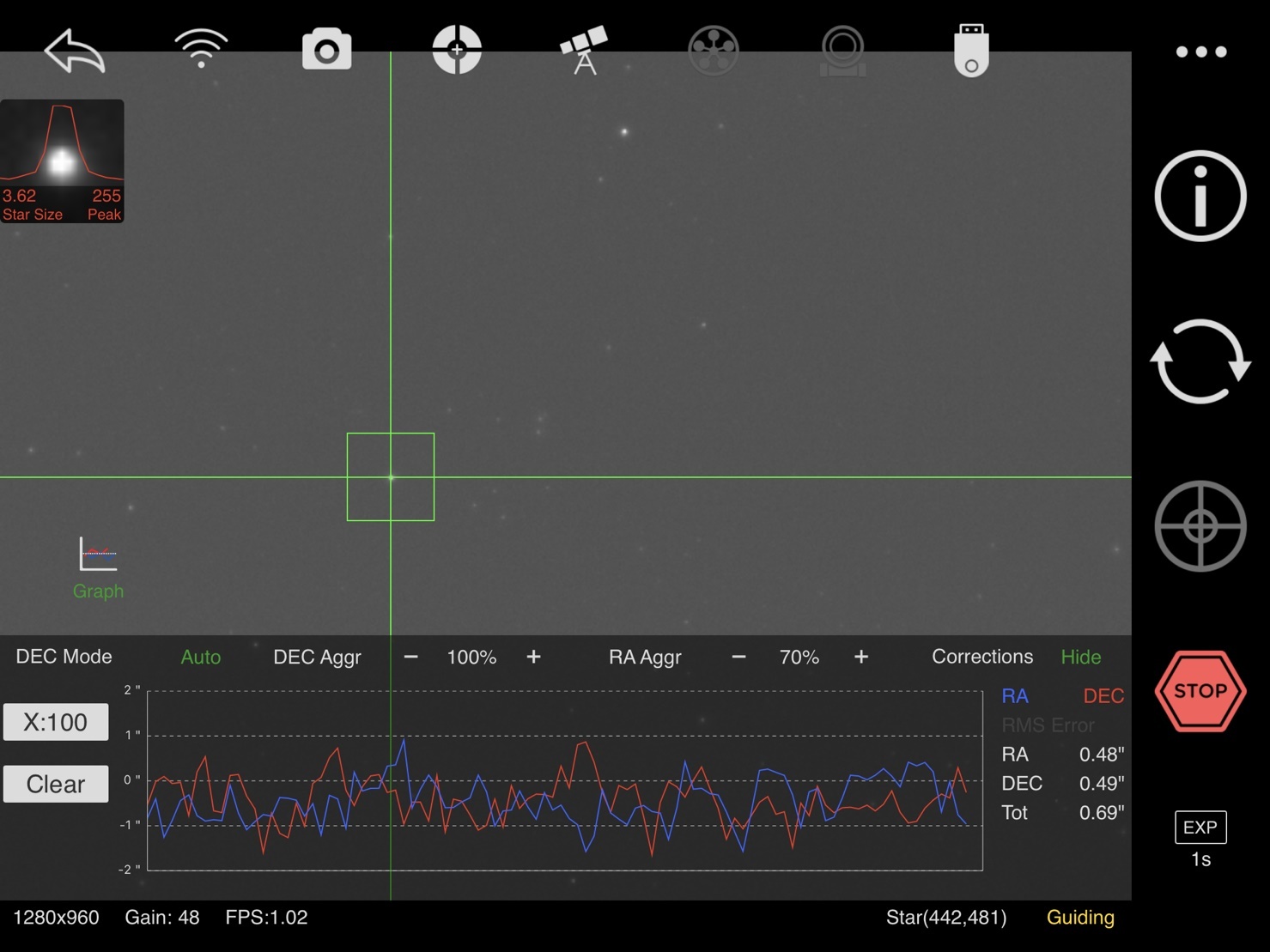Decrease DEC aggressiveness with minus

tap(410, 658)
